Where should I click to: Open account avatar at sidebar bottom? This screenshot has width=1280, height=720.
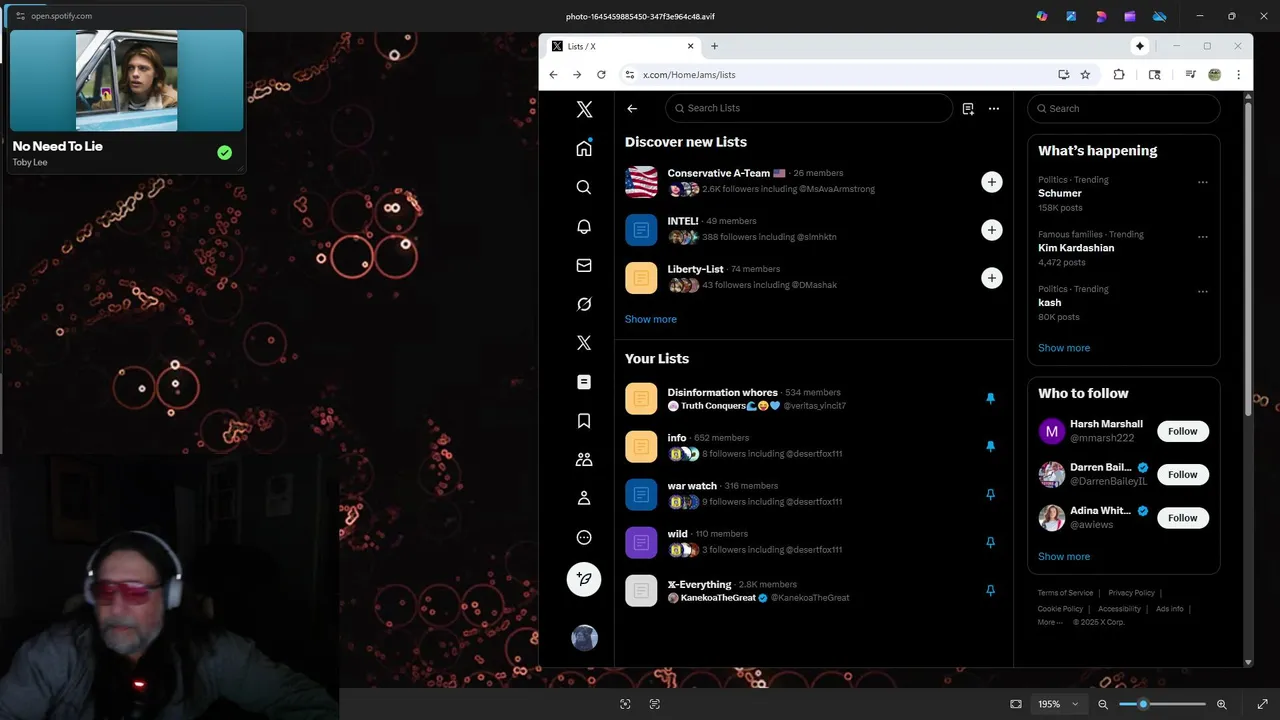pyautogui.click(x=584, y=638)
